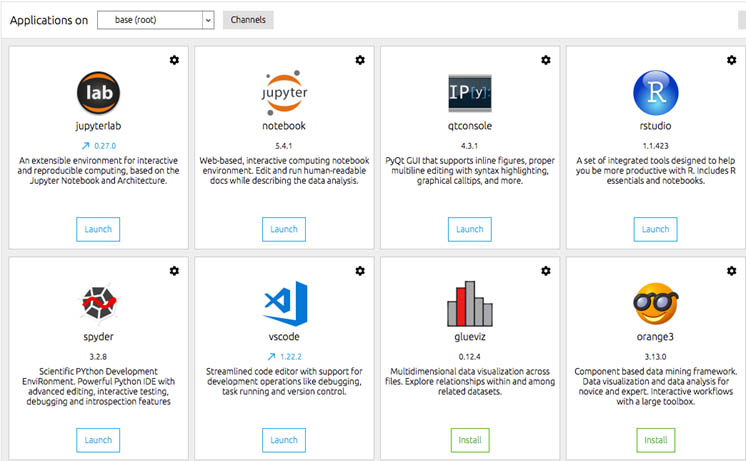Click spyder version 3.2.8 text
This screenshot has width=746, height=461.
[98, 356]
